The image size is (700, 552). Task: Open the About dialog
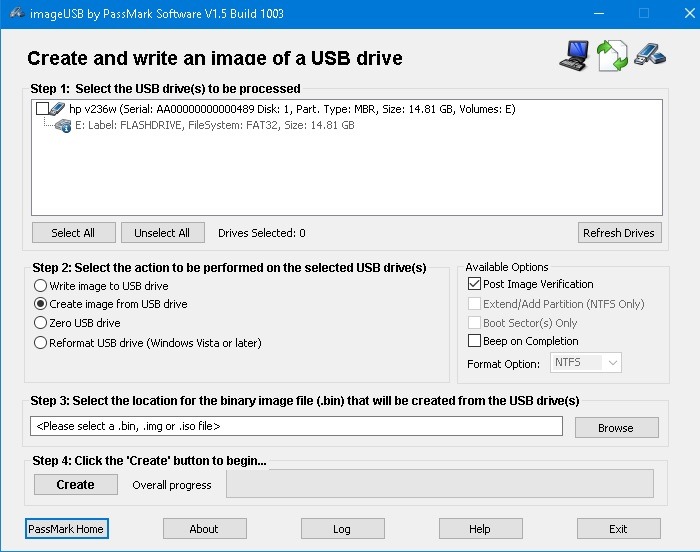pos(204,529)
